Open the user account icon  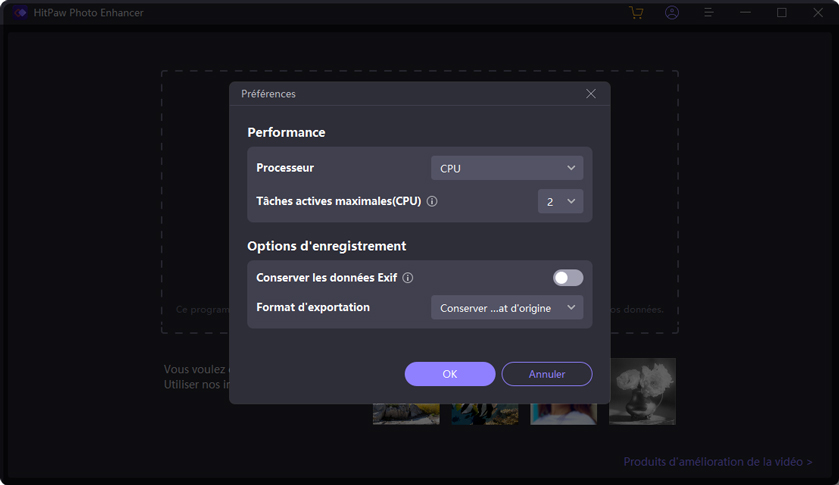click(x=672, y=13)
